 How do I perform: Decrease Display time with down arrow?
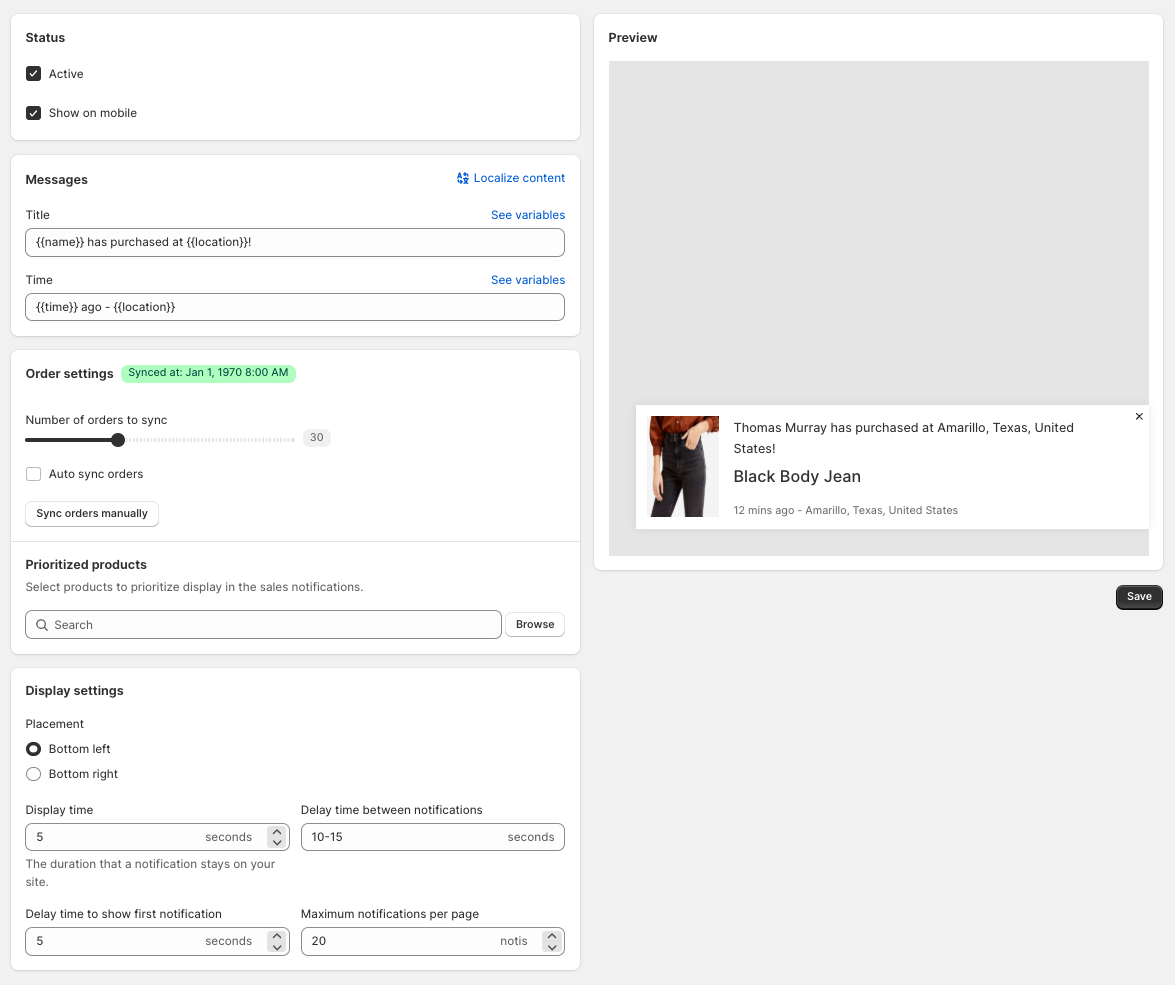[x=277, y=843]
